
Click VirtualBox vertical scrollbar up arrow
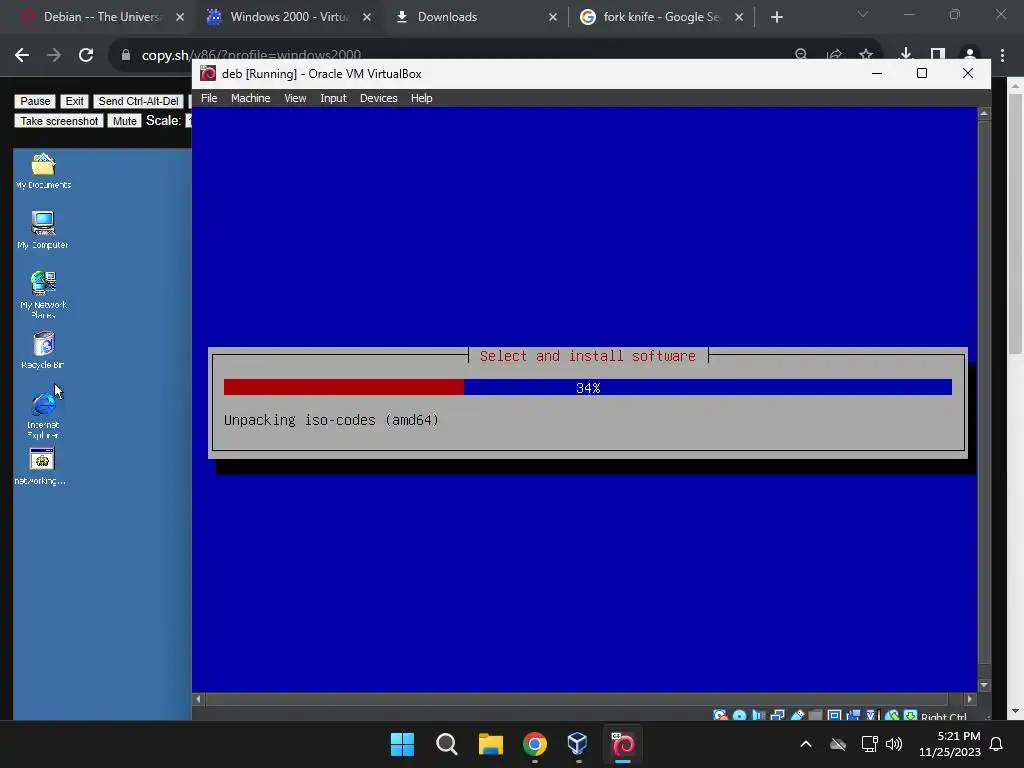[984, 114]
